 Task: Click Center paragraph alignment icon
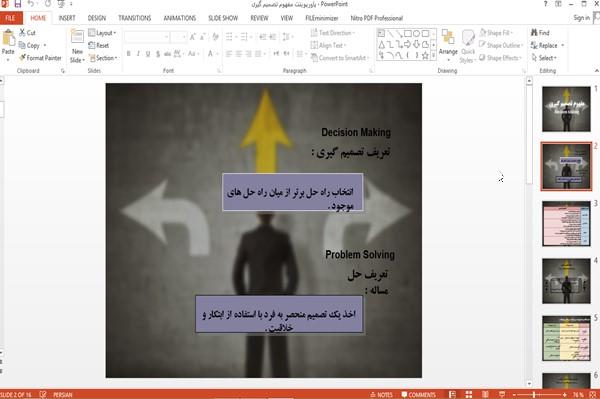(x=239, y=54)
